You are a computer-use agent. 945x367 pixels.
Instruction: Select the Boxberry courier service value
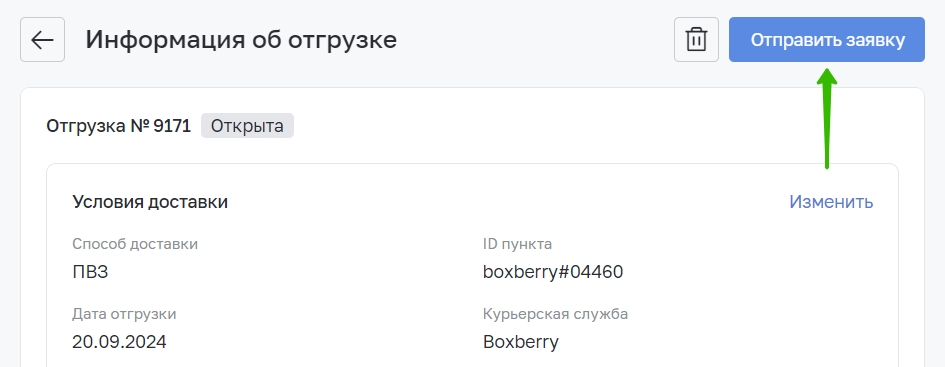coord(521,342)
